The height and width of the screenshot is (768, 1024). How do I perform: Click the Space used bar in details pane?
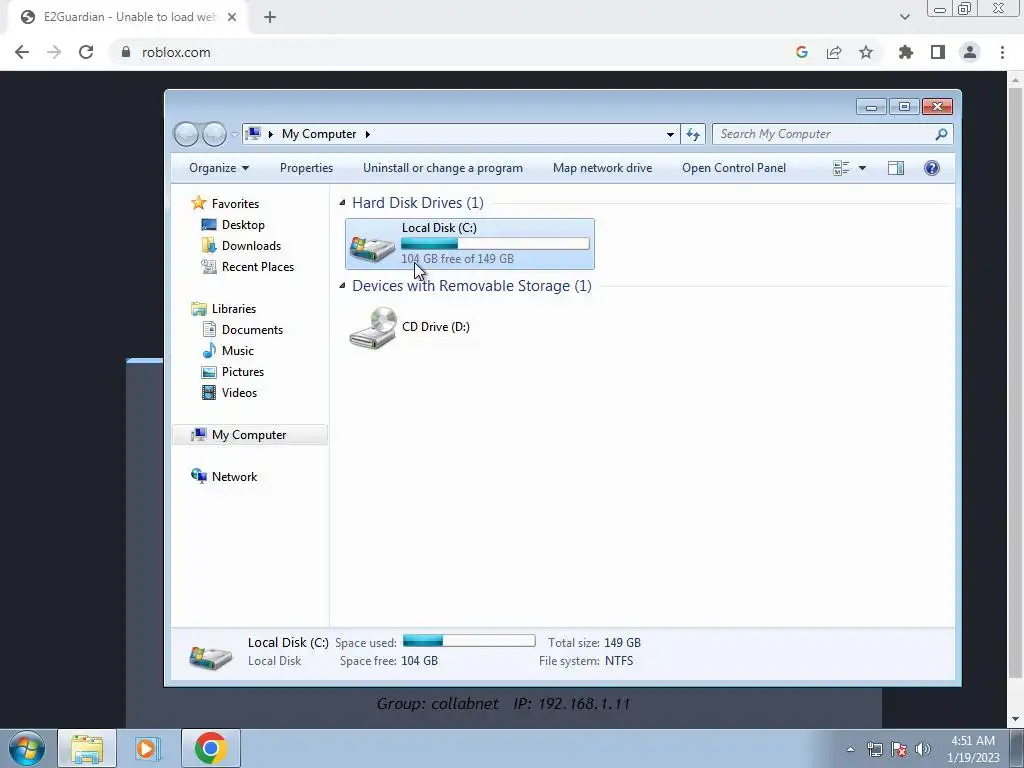point(469,641)
